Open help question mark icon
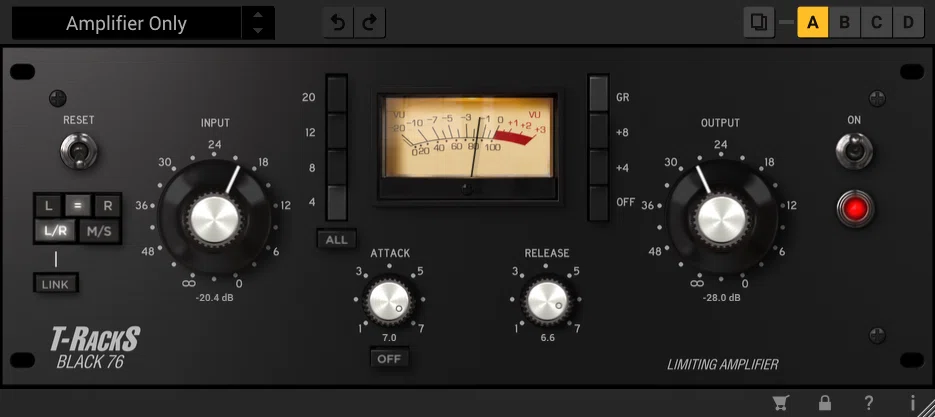The height and width of the screenshot is (417, 935). pyautogui.click(x=869, y=403)
